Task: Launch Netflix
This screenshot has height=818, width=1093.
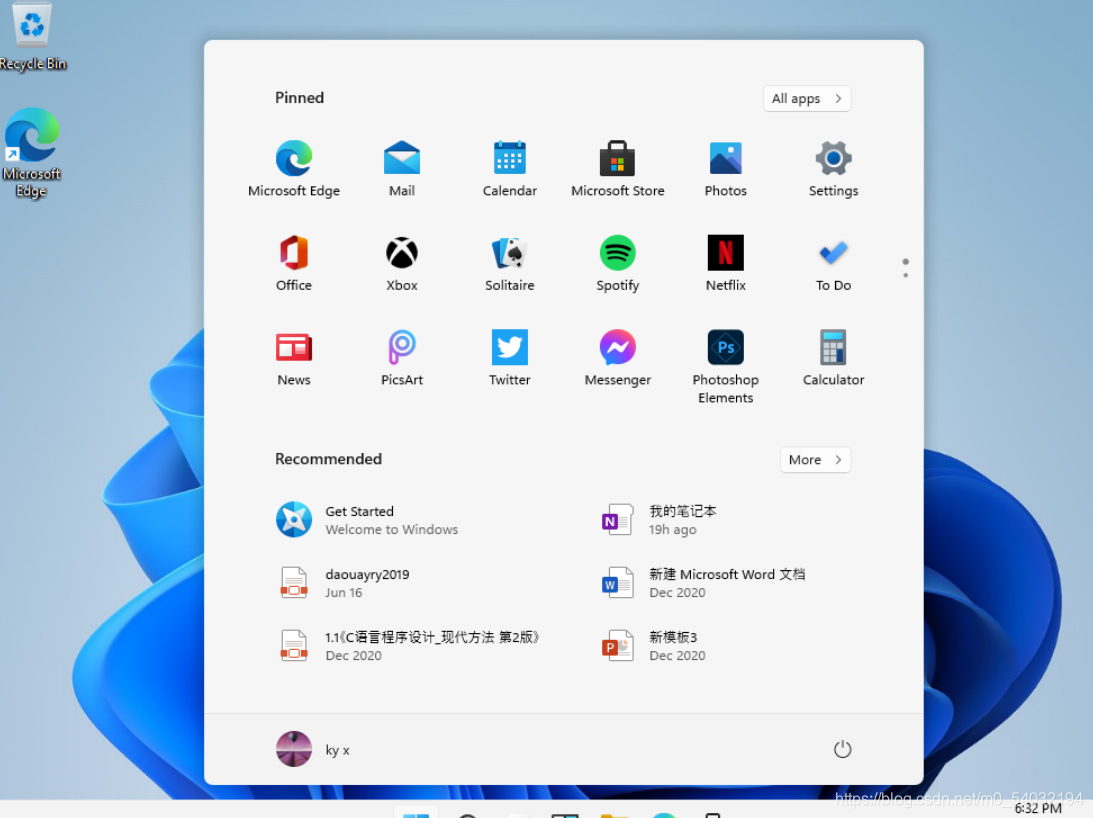Action: [x=725, y=263]
